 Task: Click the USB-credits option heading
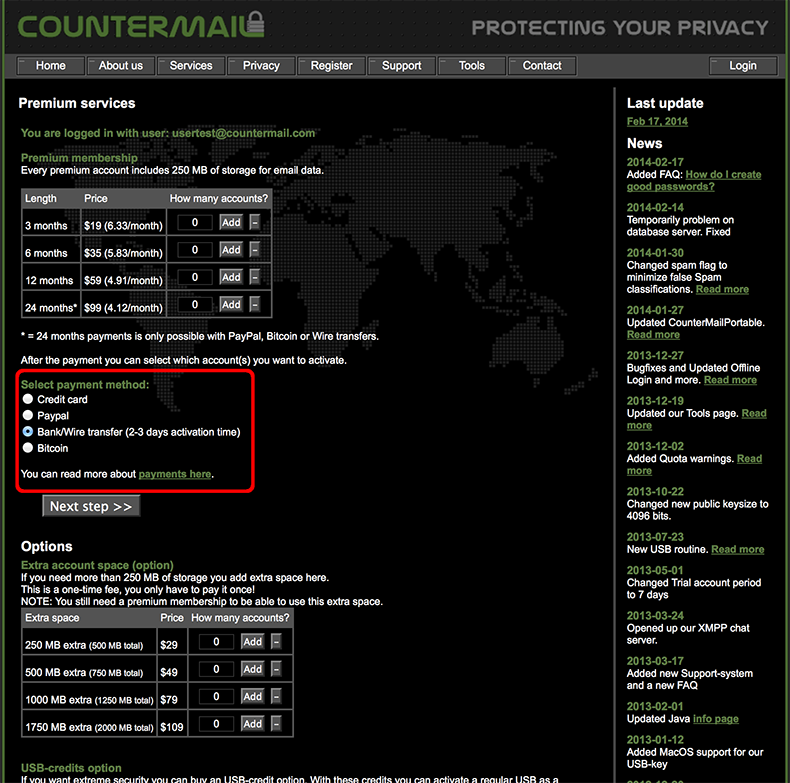pos(71,768)
